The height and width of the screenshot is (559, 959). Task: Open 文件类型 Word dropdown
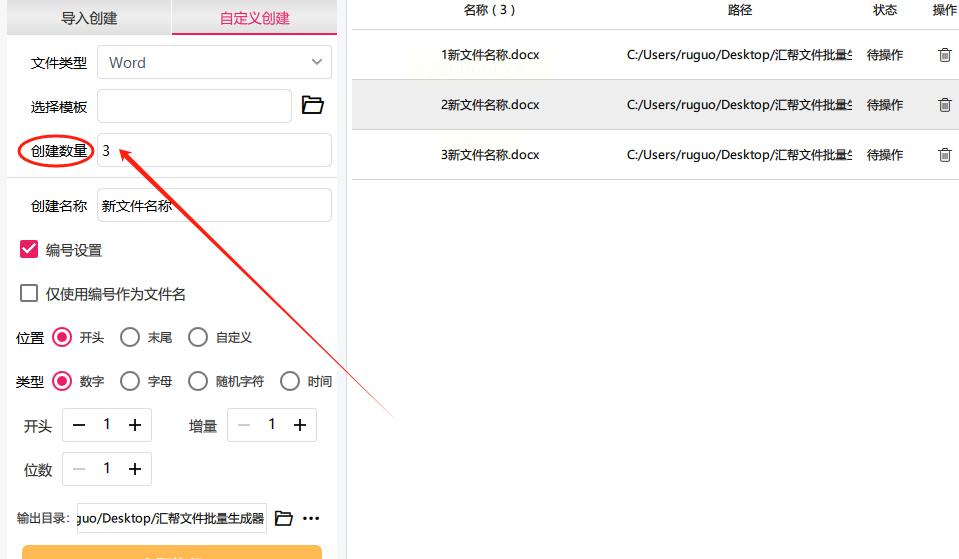214,62
